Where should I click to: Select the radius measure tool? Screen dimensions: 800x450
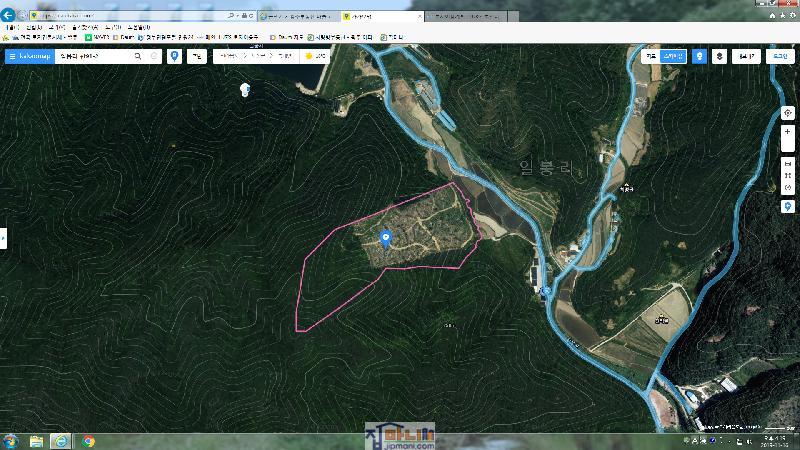tap(788, 188)
